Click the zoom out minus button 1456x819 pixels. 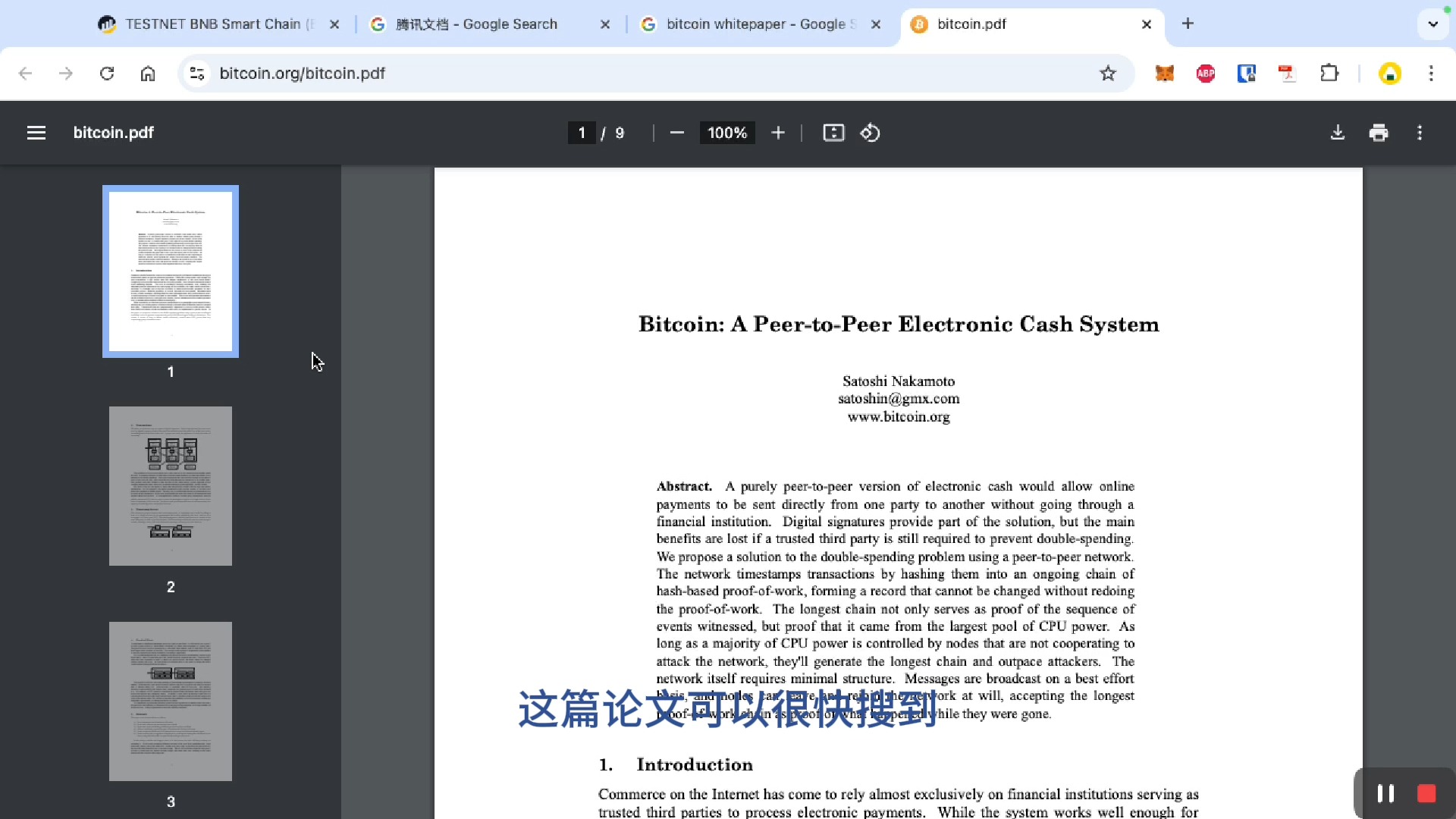click(677, 133)
